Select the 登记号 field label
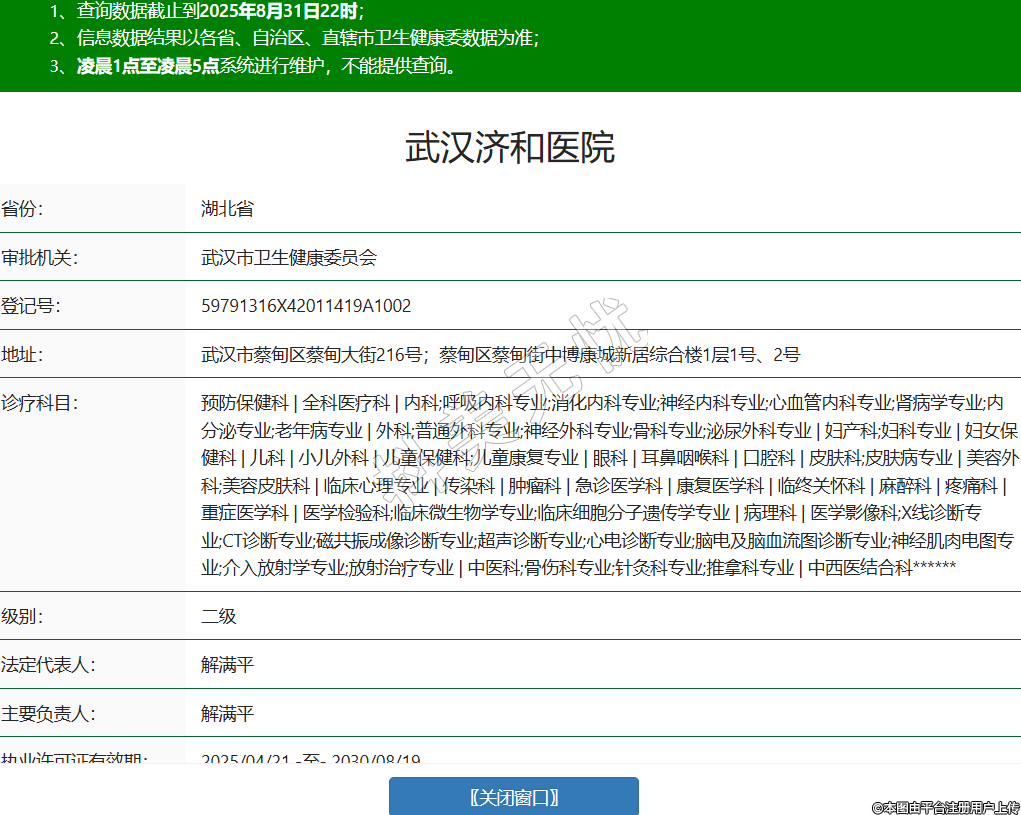The height and width of the screenshot is (815, 1021). click(x=32, y=306)
